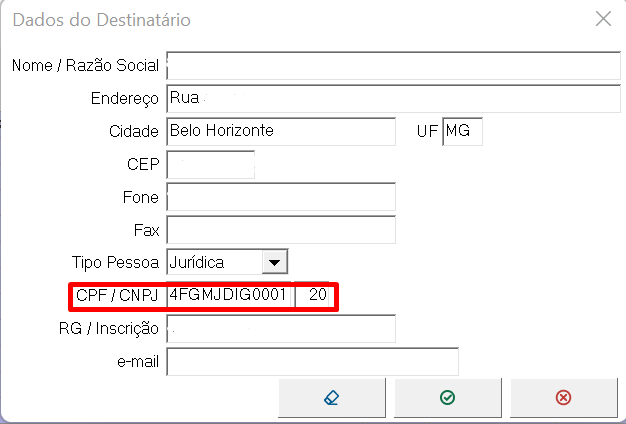The image size is (626, 424).
Task: Click the Nome / Razão Social field
Action: coord(394,66)
